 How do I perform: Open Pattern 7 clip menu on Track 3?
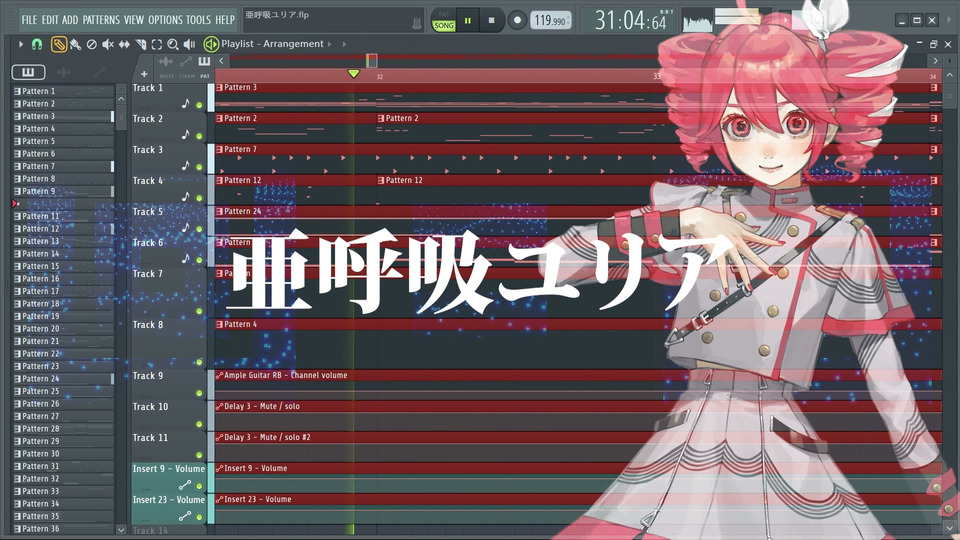coord(219,149)
